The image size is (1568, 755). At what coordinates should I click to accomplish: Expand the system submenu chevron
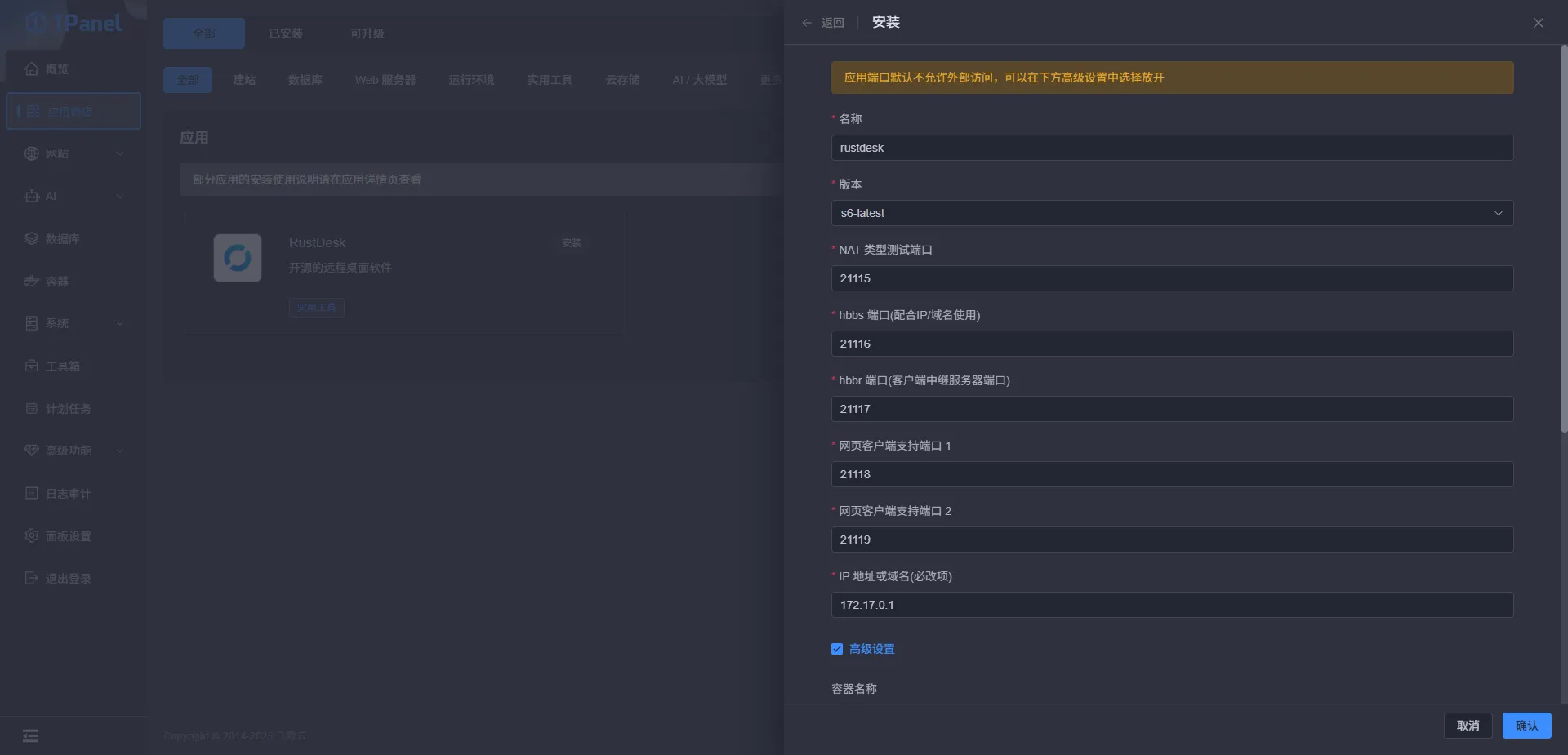point(120,323)
